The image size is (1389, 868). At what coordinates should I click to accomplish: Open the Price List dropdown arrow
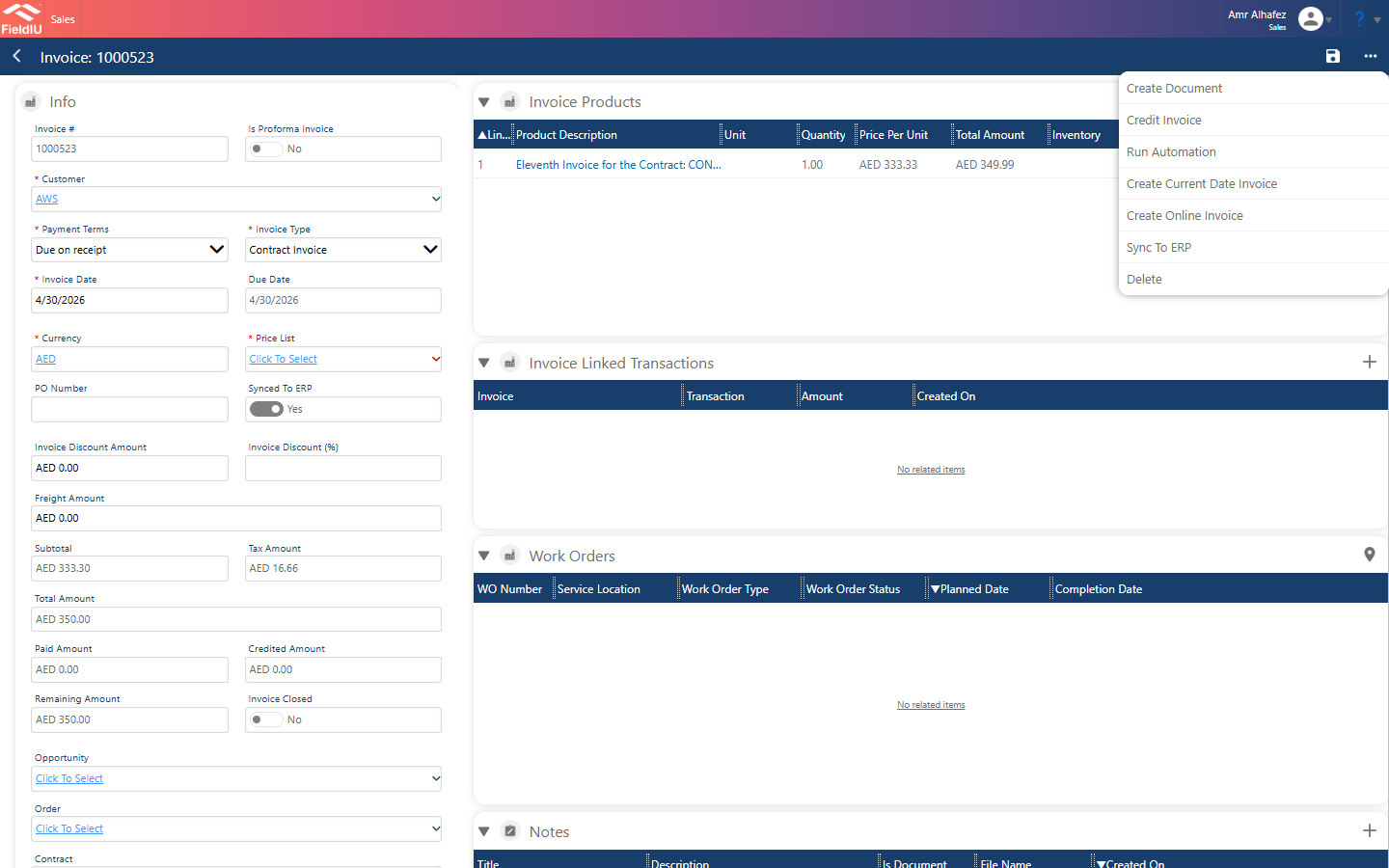(436, 359)
